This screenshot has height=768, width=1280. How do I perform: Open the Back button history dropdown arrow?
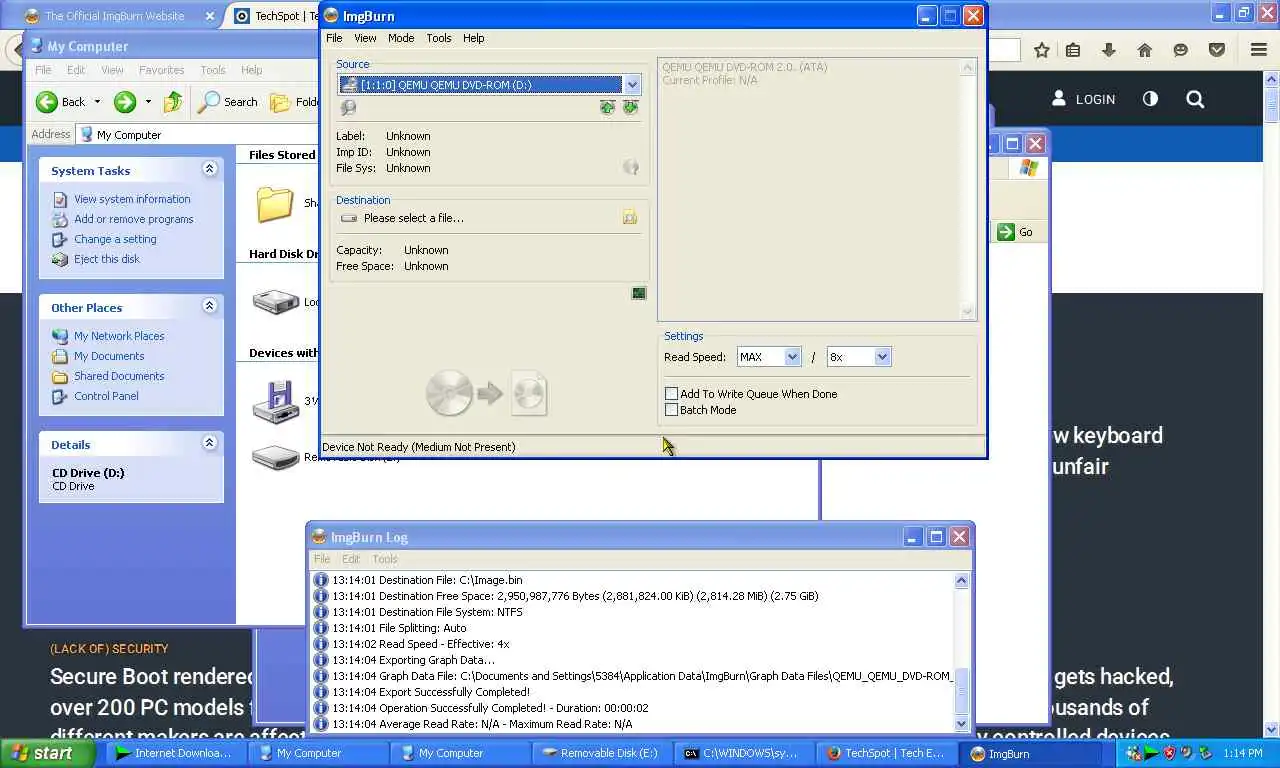click(97, 102)
